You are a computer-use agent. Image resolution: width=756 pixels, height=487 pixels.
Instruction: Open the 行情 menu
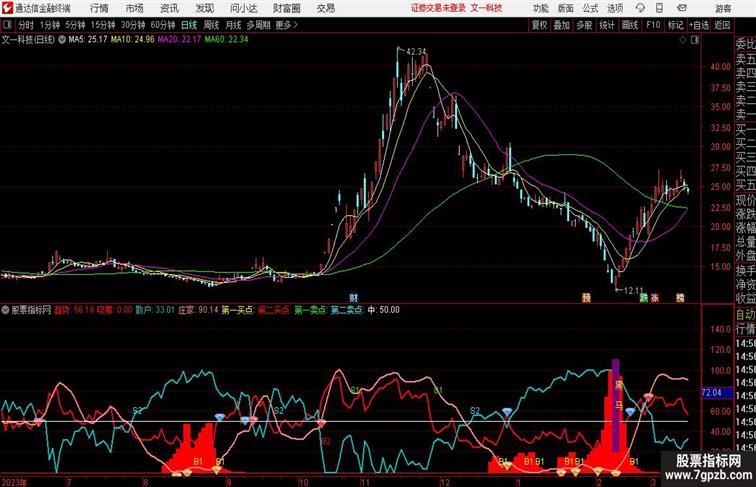tap(99, 8)
